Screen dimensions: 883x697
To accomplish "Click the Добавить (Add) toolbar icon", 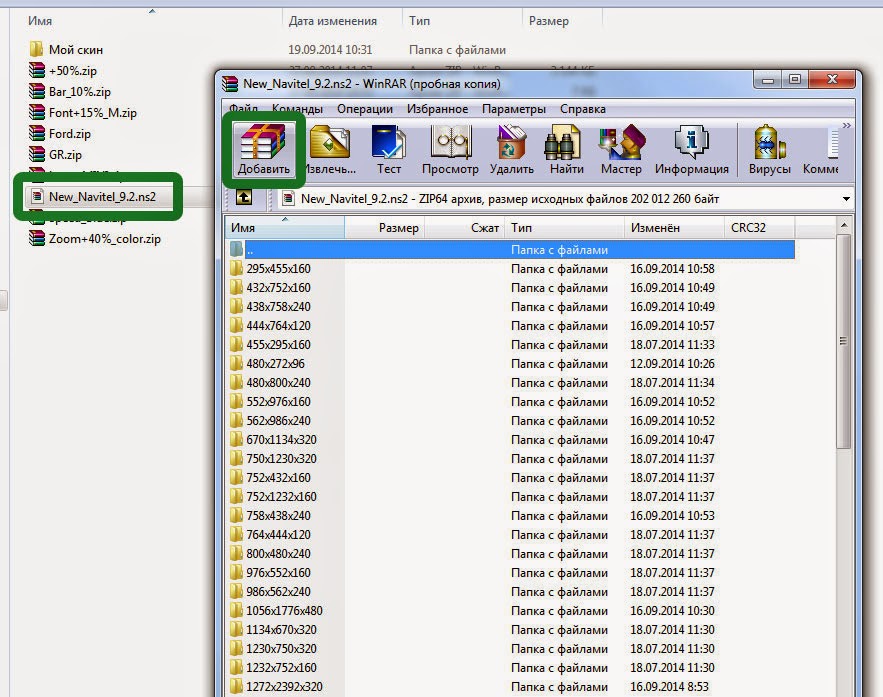I will (x=263, y=150).
